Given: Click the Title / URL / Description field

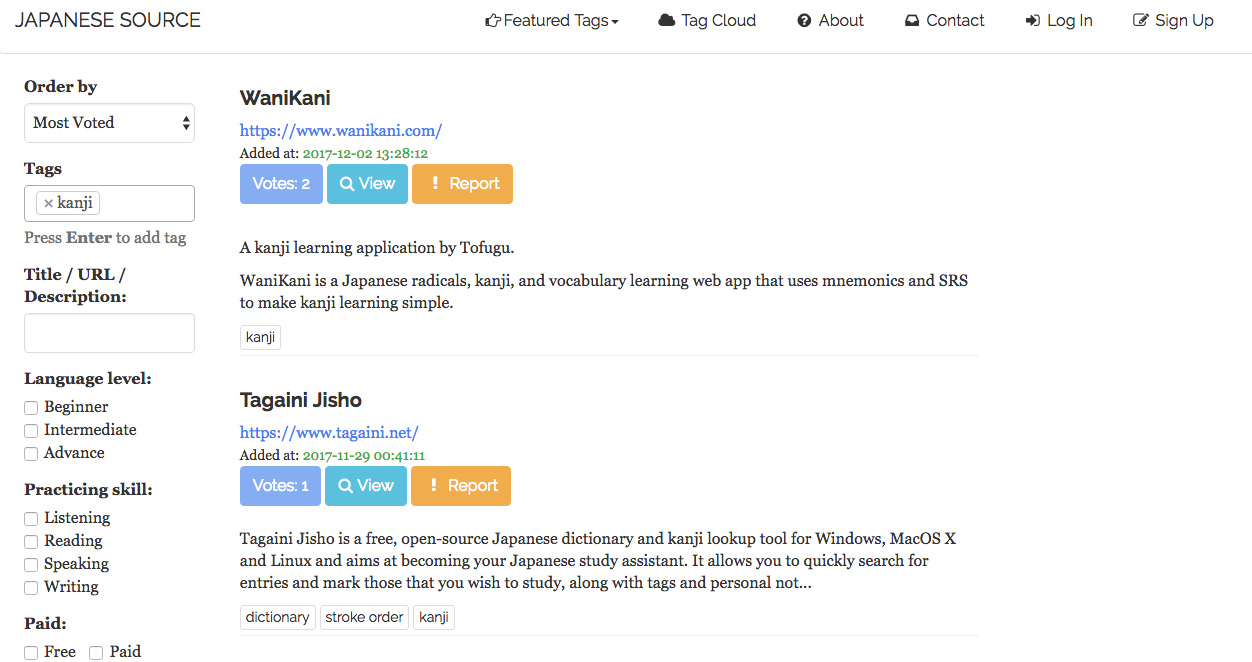Looking at the screenshot, I should click(x=109, y=333).
